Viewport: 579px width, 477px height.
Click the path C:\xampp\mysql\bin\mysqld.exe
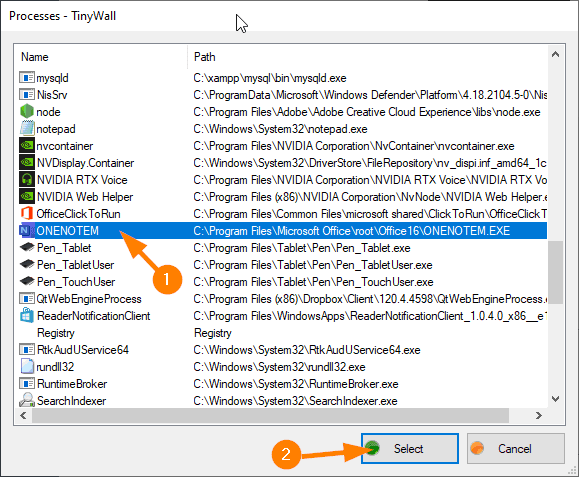pyautogui.click(x=270, y=78)
